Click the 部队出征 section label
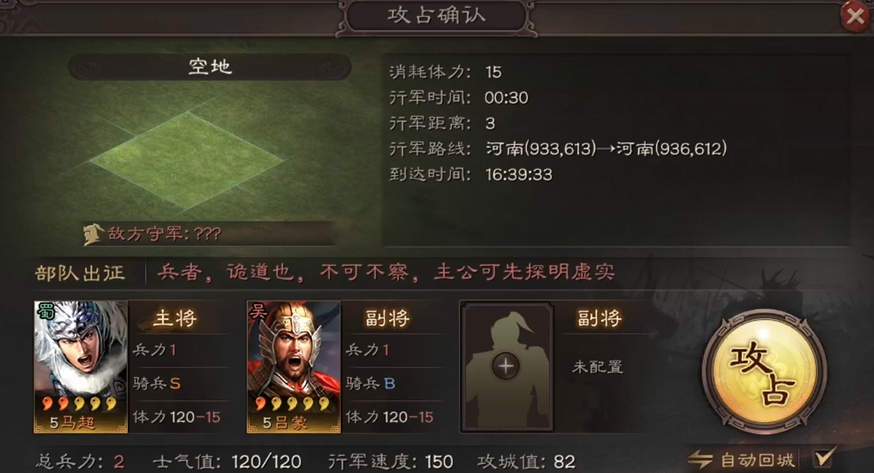The width and height of the screenshot is (874, 473). (80, 273)
